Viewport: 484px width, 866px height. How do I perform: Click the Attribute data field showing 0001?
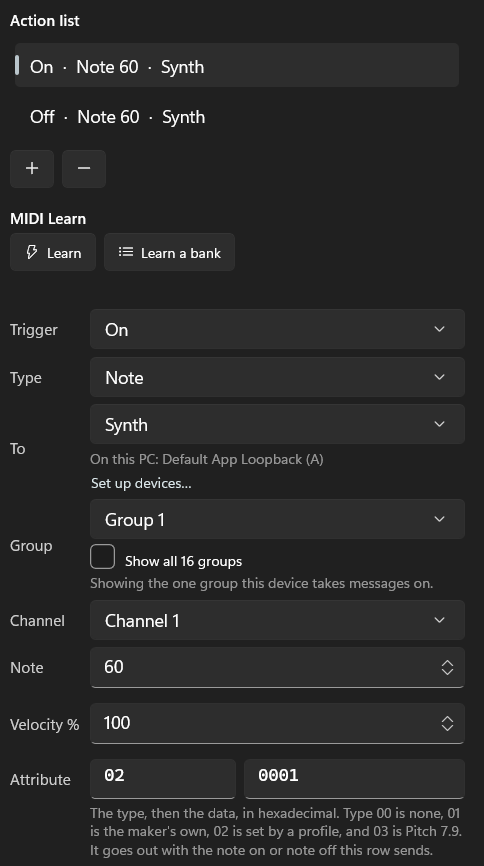click(x=354, y=778)
